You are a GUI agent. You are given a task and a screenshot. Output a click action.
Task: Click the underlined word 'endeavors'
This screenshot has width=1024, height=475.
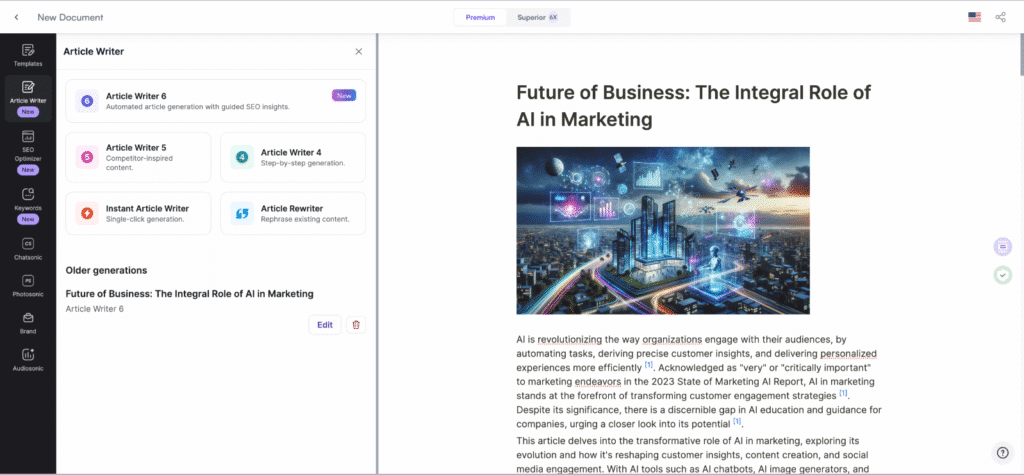[x=597, y=381]
